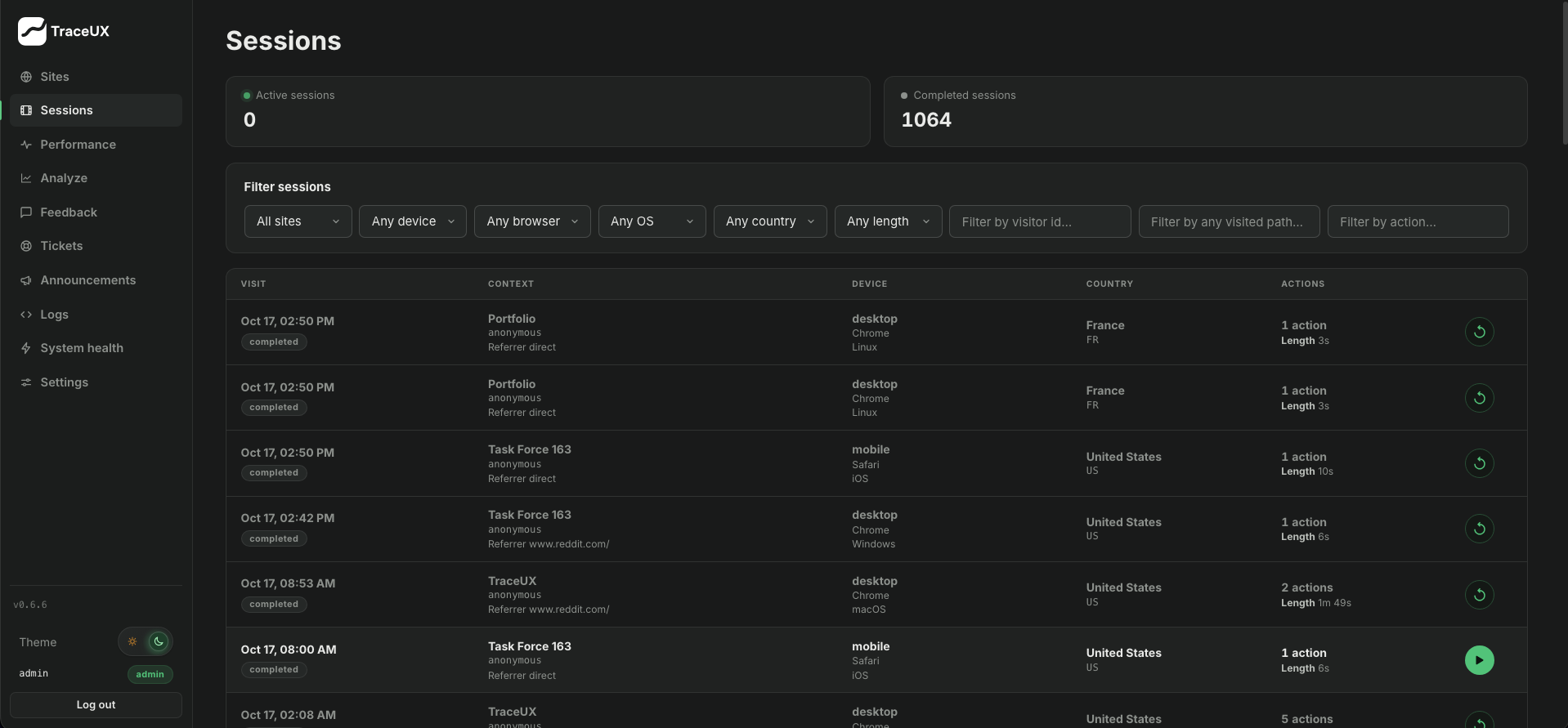Replay the TraceUX macOS session at 08:53 AM
This screenshot has width=1568, height=728.
point(1479,594)
